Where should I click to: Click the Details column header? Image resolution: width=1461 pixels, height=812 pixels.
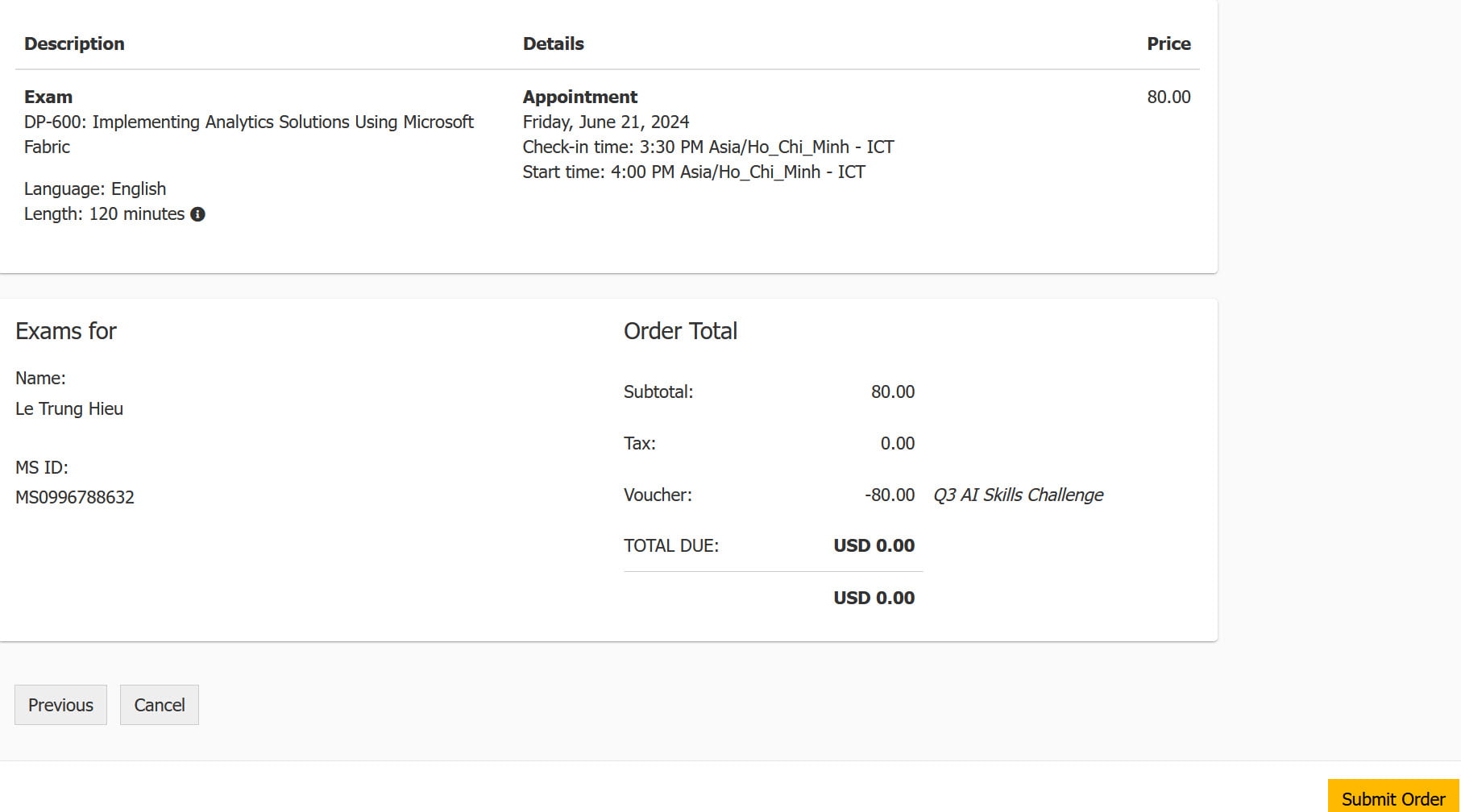[x=553, y=43]
